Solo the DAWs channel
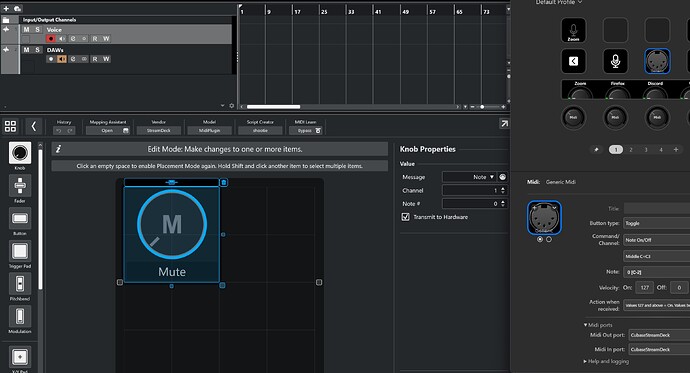690x373 pixels. pos(37,50)
